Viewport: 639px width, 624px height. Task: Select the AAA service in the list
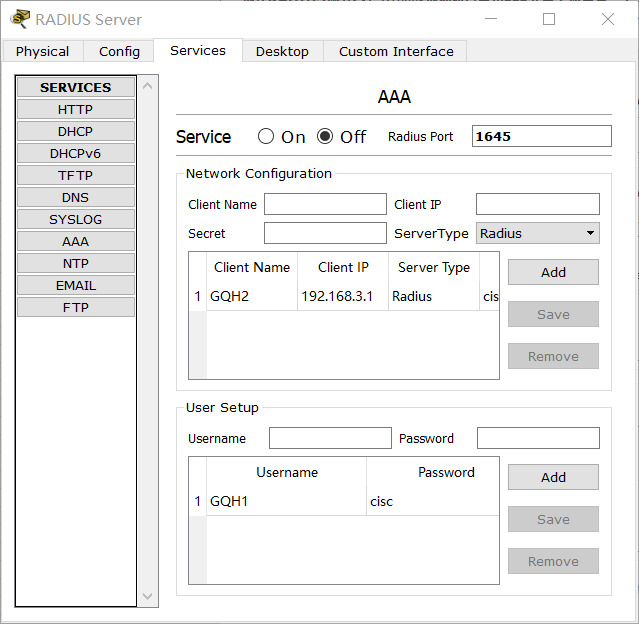tap(76, 241)
